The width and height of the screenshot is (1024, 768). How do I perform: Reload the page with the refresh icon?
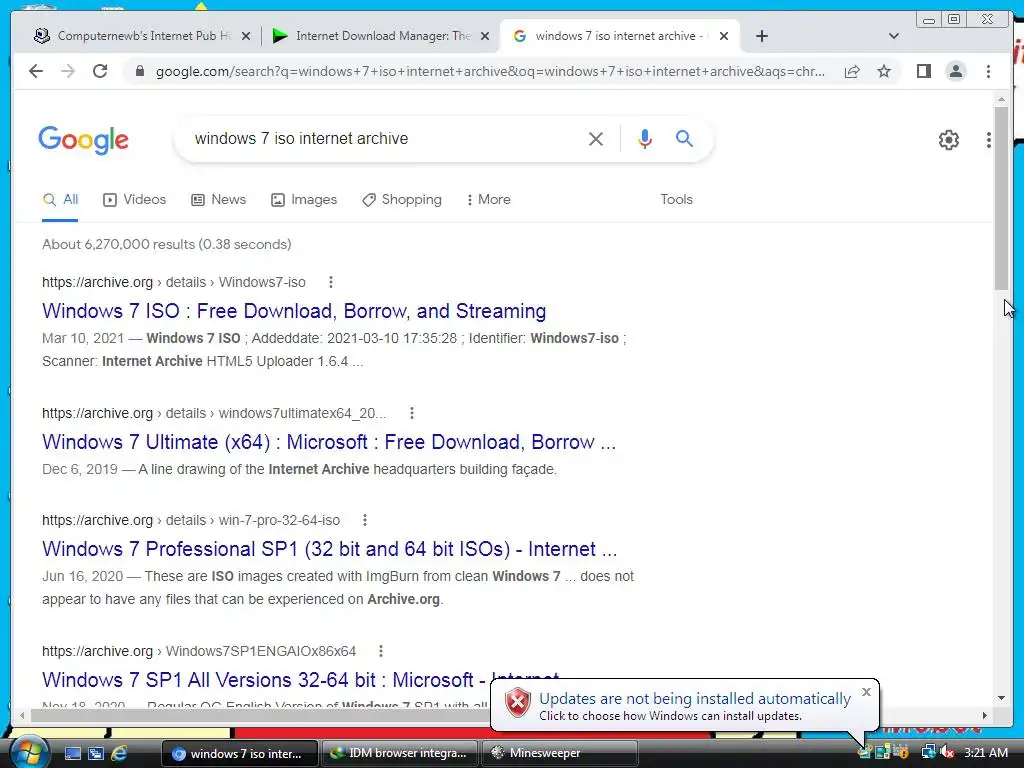pyautogui.click(x=100, y=71)
